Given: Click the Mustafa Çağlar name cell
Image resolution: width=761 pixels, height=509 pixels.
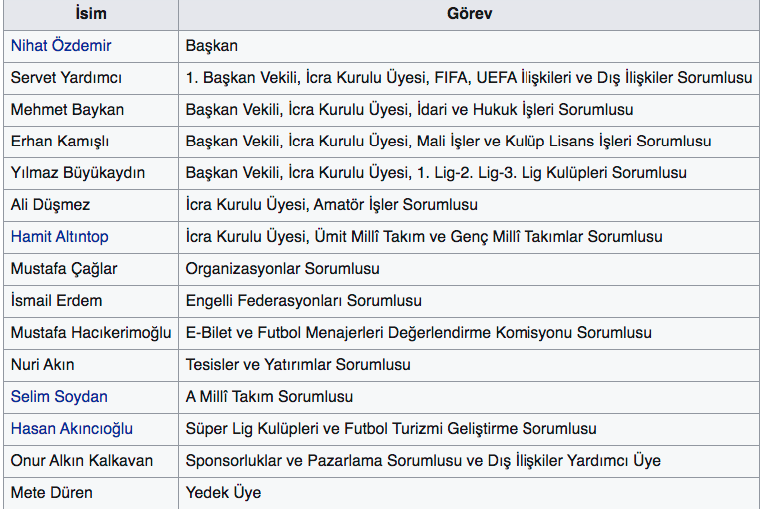Looking at the screenshot, I should pos(63,269).
